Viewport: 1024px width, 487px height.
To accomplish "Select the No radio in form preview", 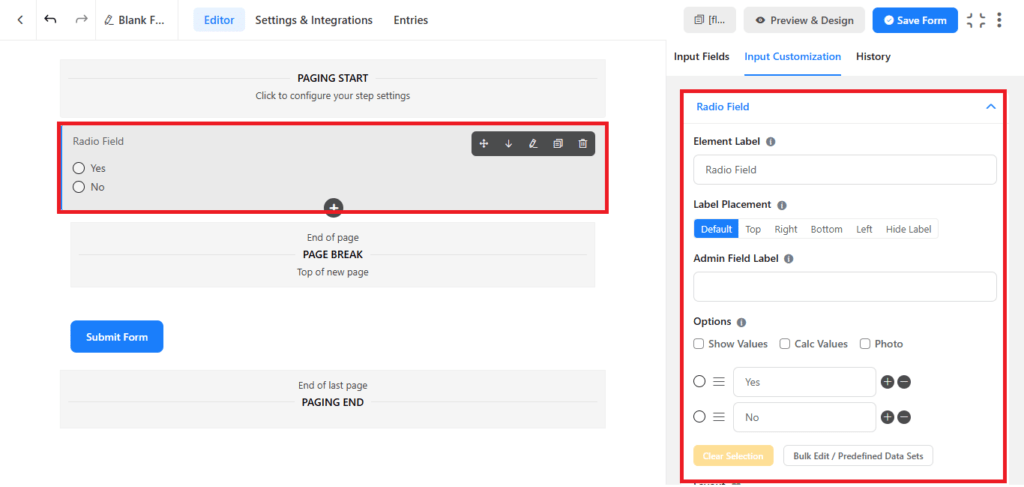I will (x=79, y=187).
